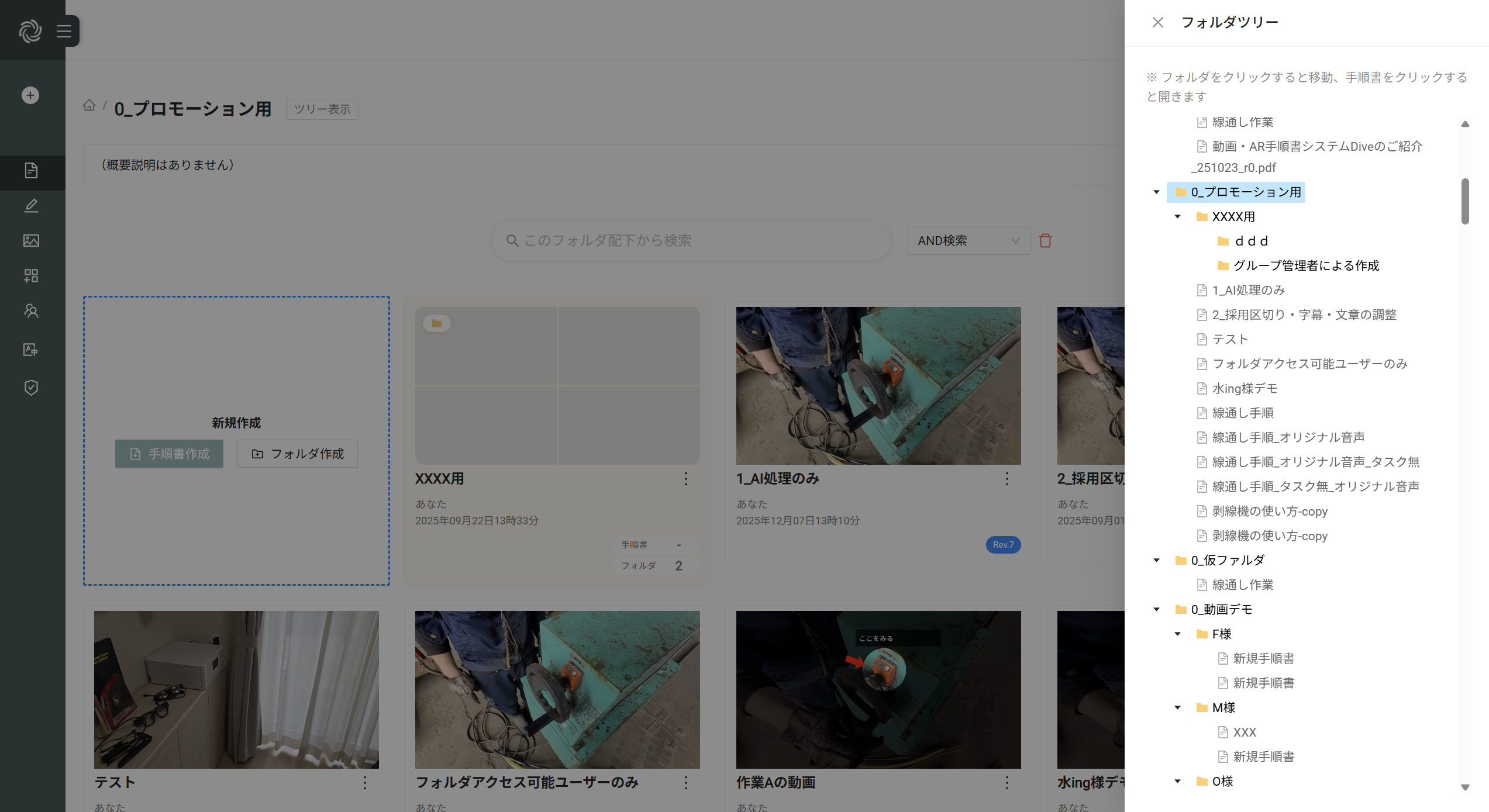Collapse the 0_プロモーション用 tree folder

[x=1156, y=192]
